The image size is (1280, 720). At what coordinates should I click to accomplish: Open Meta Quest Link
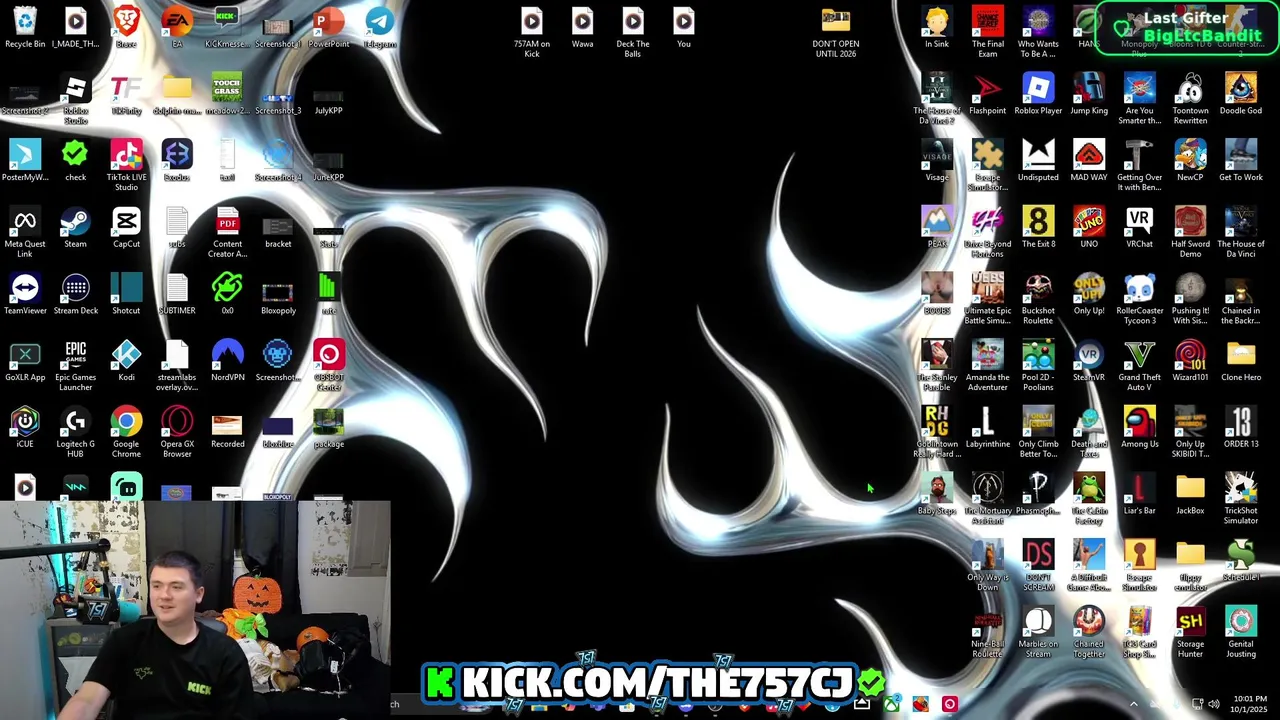point(25,233)
